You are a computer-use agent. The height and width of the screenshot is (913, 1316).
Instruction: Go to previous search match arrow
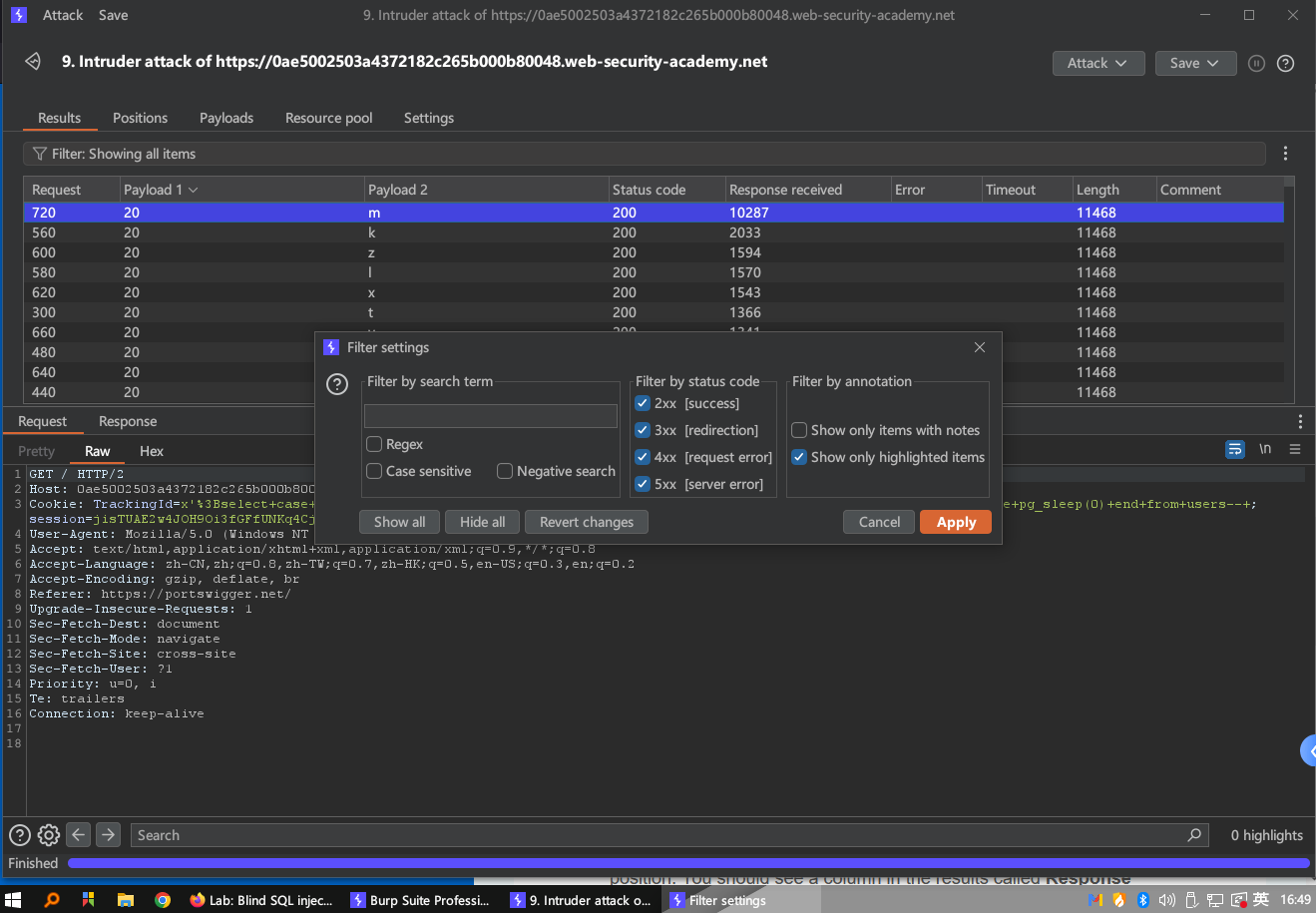(79, 834)
